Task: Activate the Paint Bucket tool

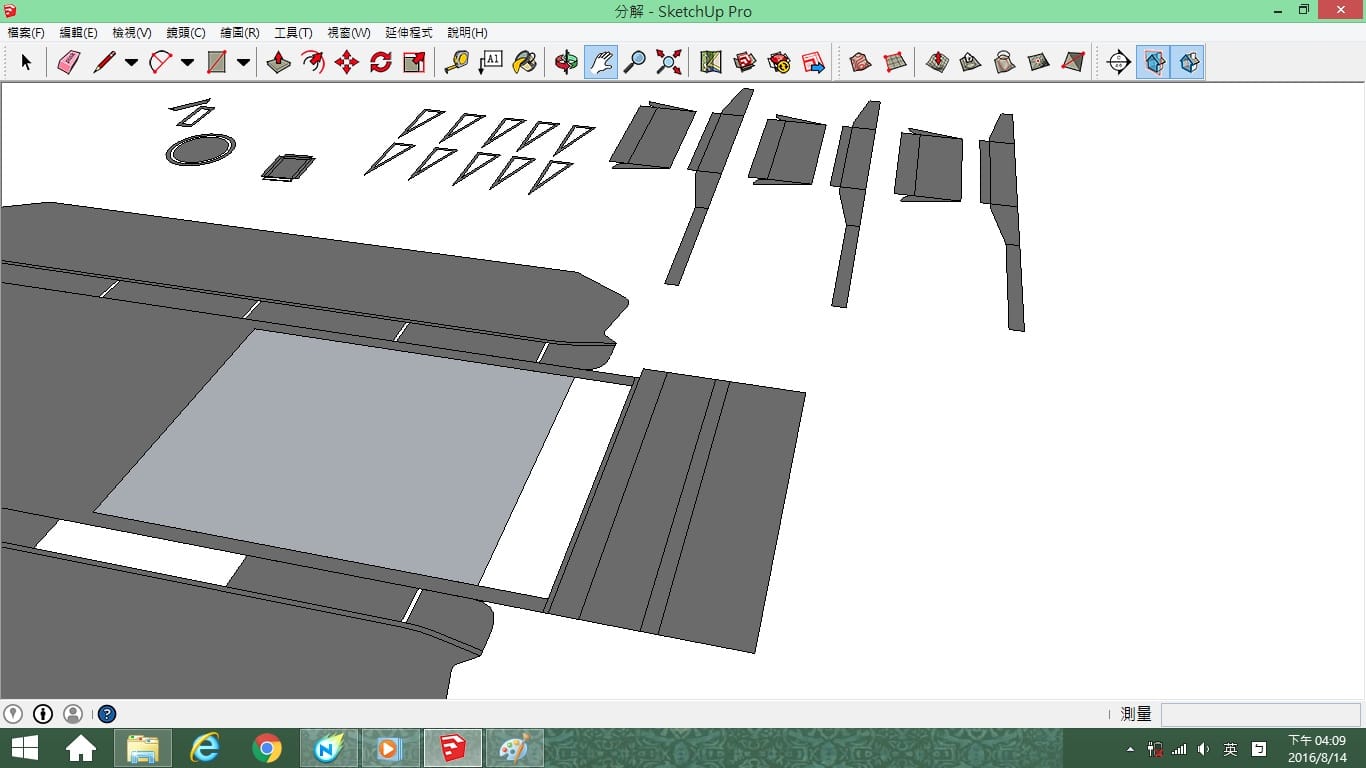Action: coord(524,62)
